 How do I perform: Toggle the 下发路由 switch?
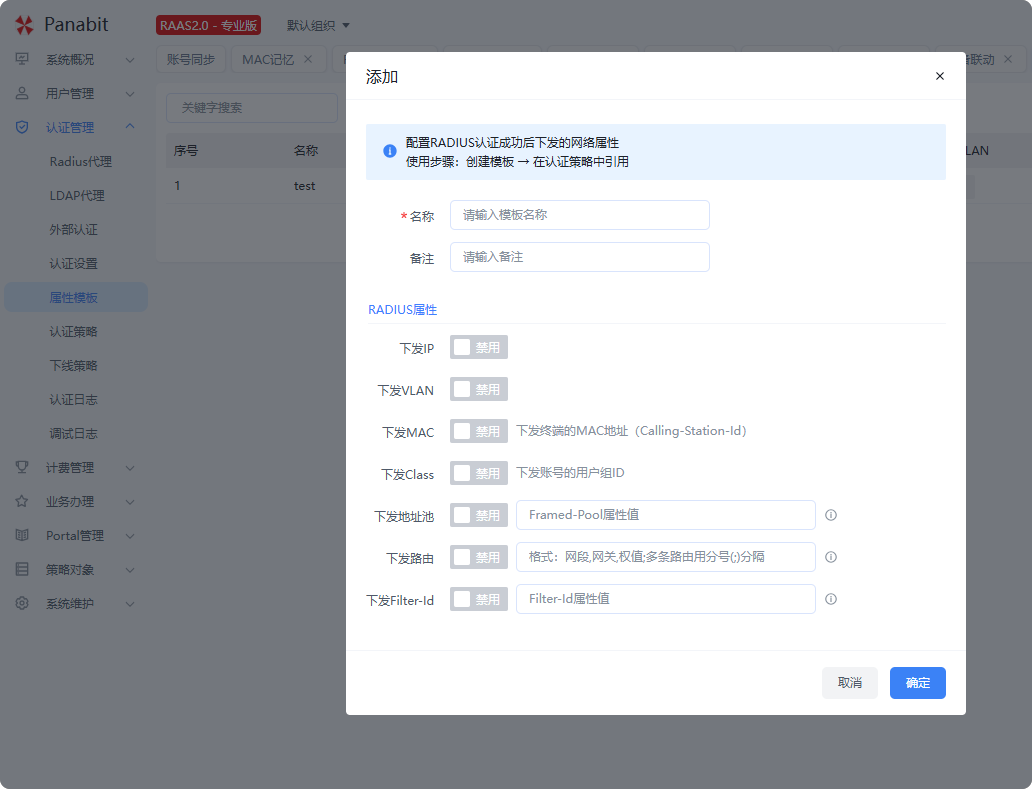click(x=478, y=557)
